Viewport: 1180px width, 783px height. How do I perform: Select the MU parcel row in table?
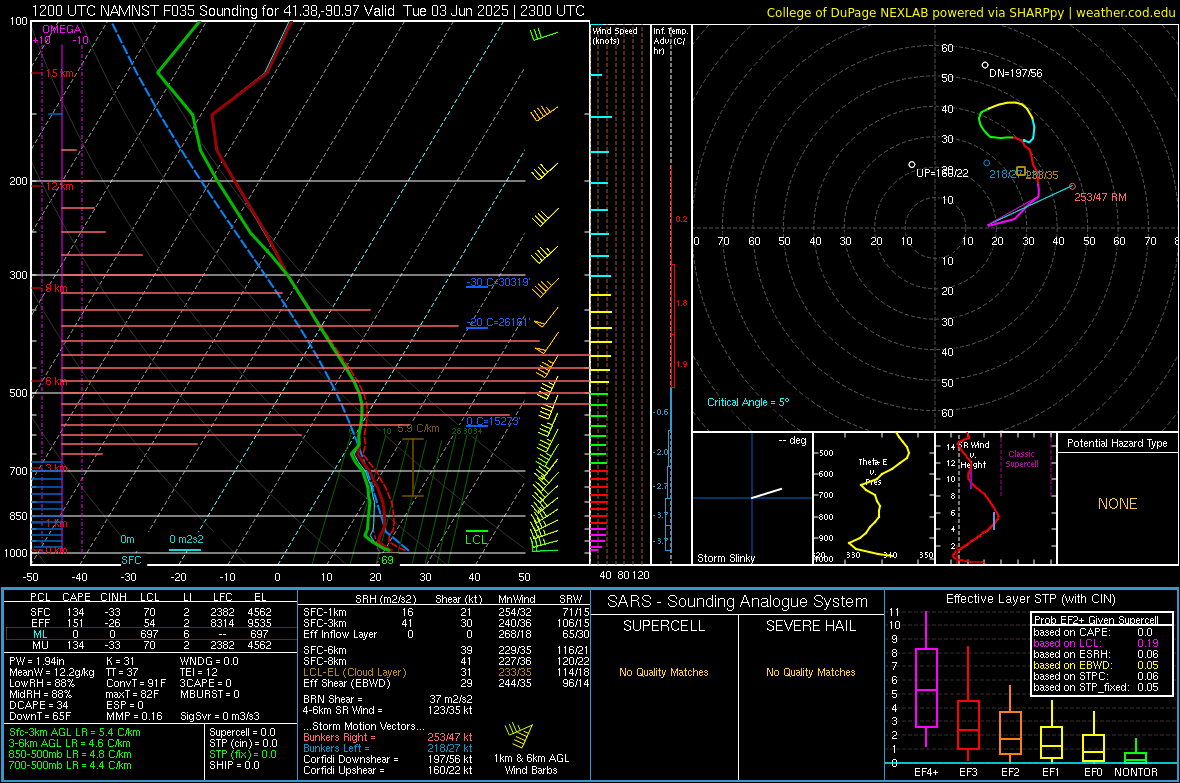150,645
